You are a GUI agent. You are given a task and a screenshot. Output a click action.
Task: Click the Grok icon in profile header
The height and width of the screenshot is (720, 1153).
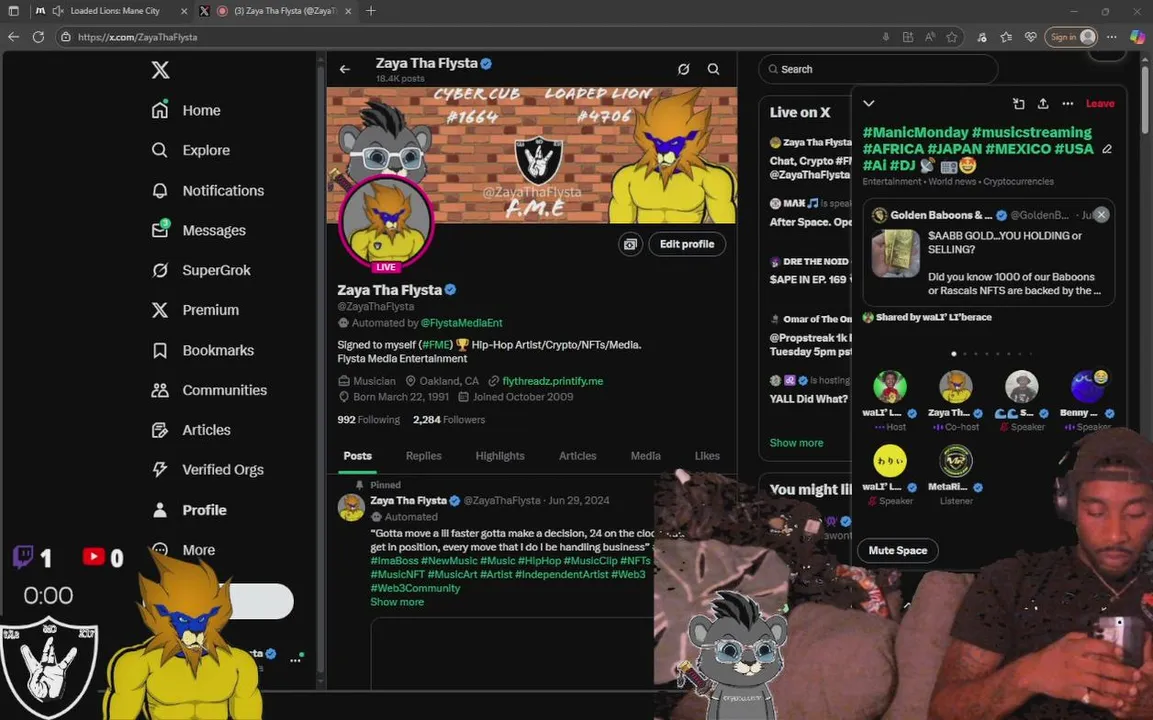tap(683, 69)
